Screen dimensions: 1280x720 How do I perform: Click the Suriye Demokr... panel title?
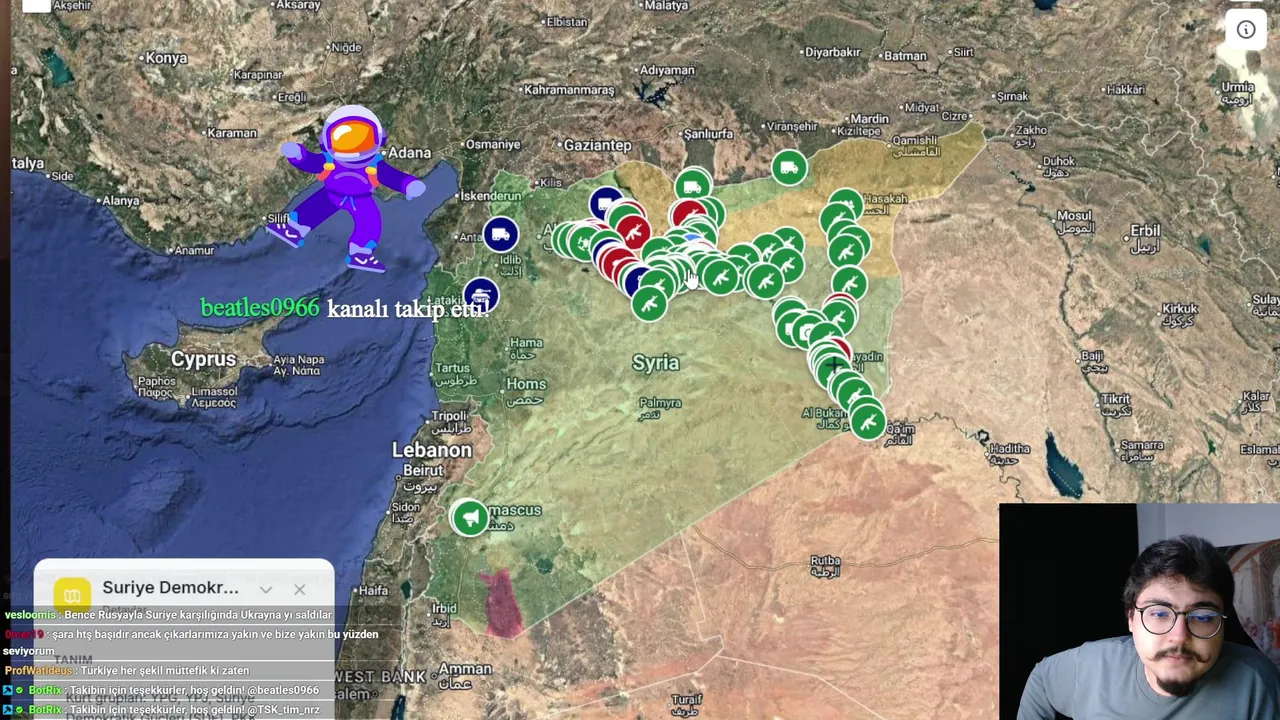point(170,588)
